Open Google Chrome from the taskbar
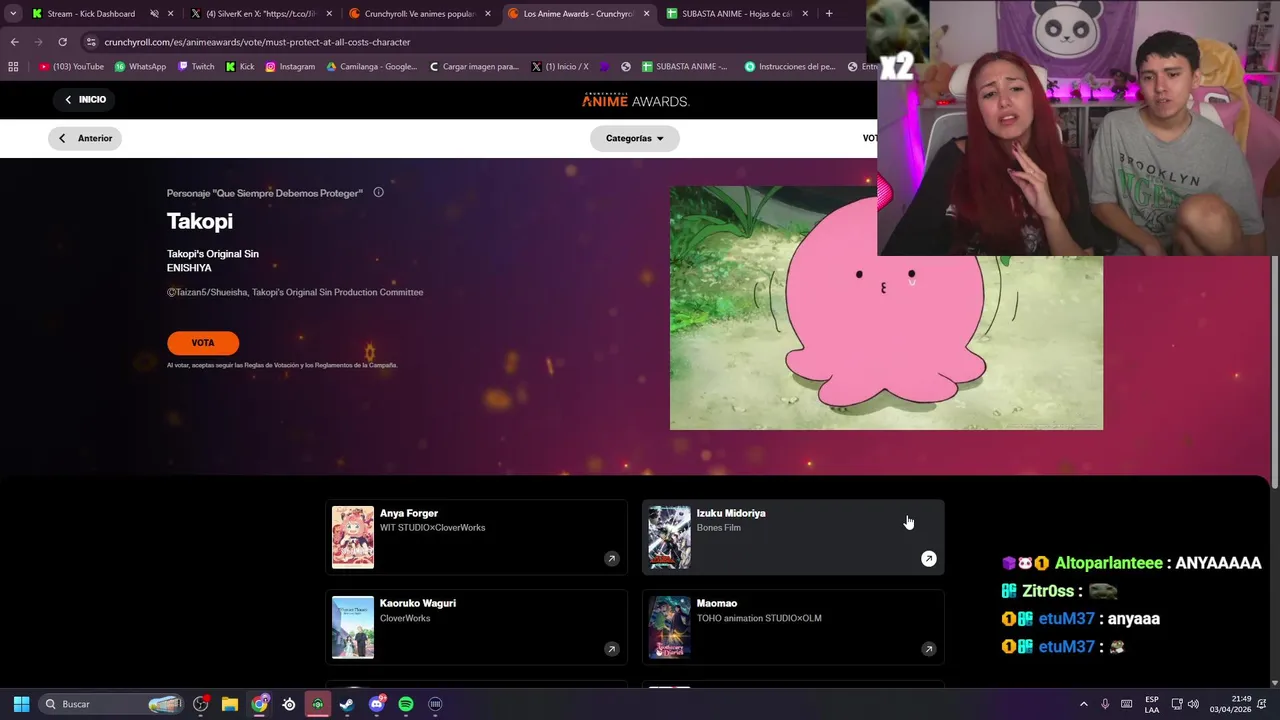The height and width of the screenshot is (720, 1280). click(x=260, y=704)
